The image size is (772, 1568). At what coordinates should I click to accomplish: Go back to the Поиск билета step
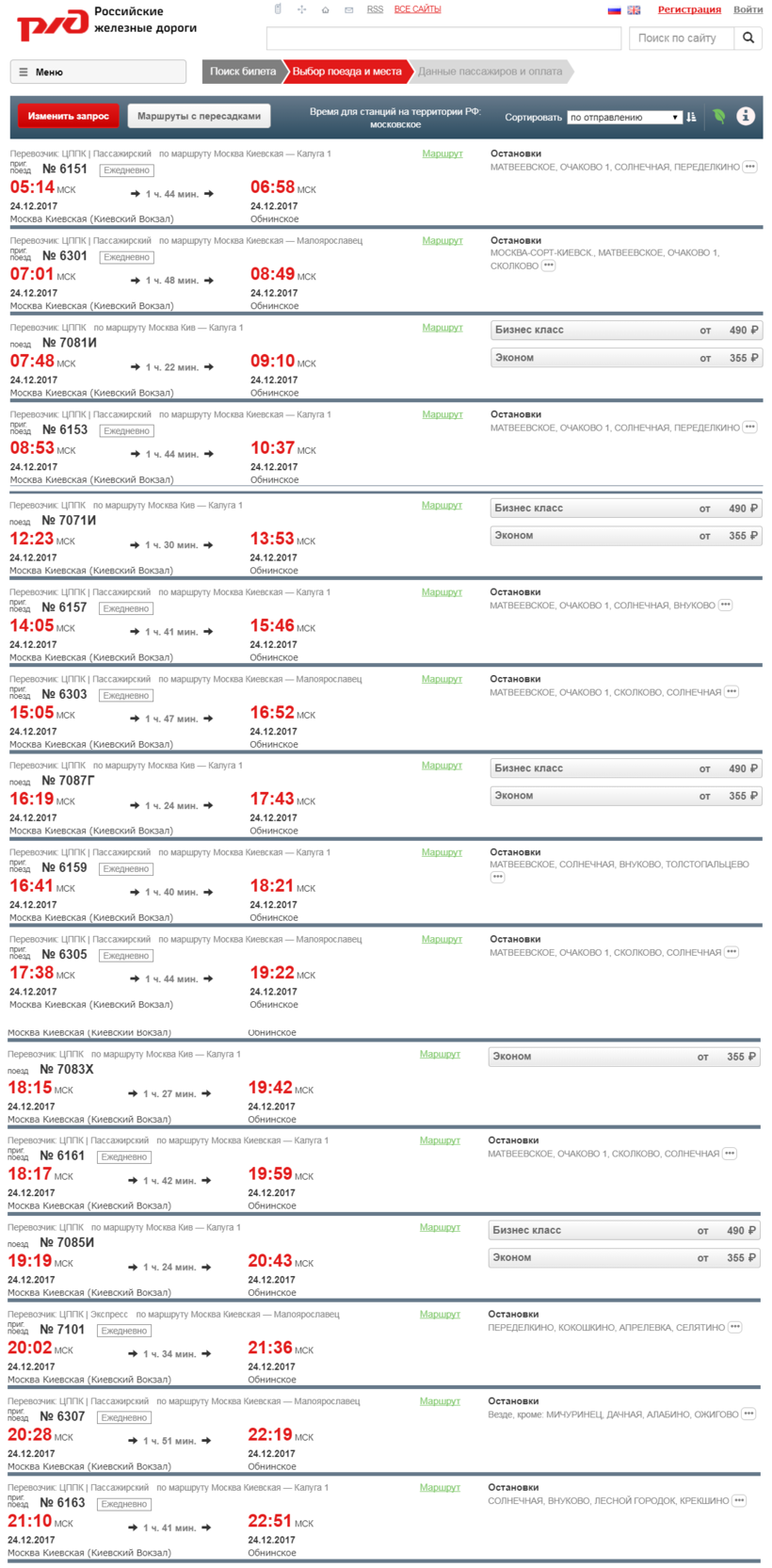point(242,72)
